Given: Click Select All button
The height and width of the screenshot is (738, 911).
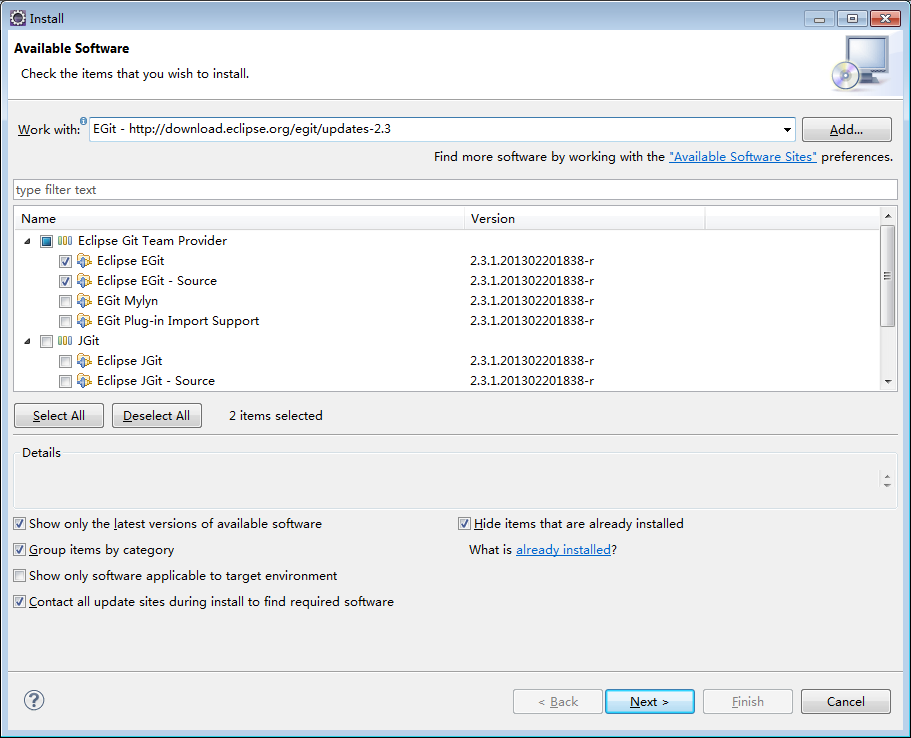Looking at the screenshot, I should [x=59, y=415].
